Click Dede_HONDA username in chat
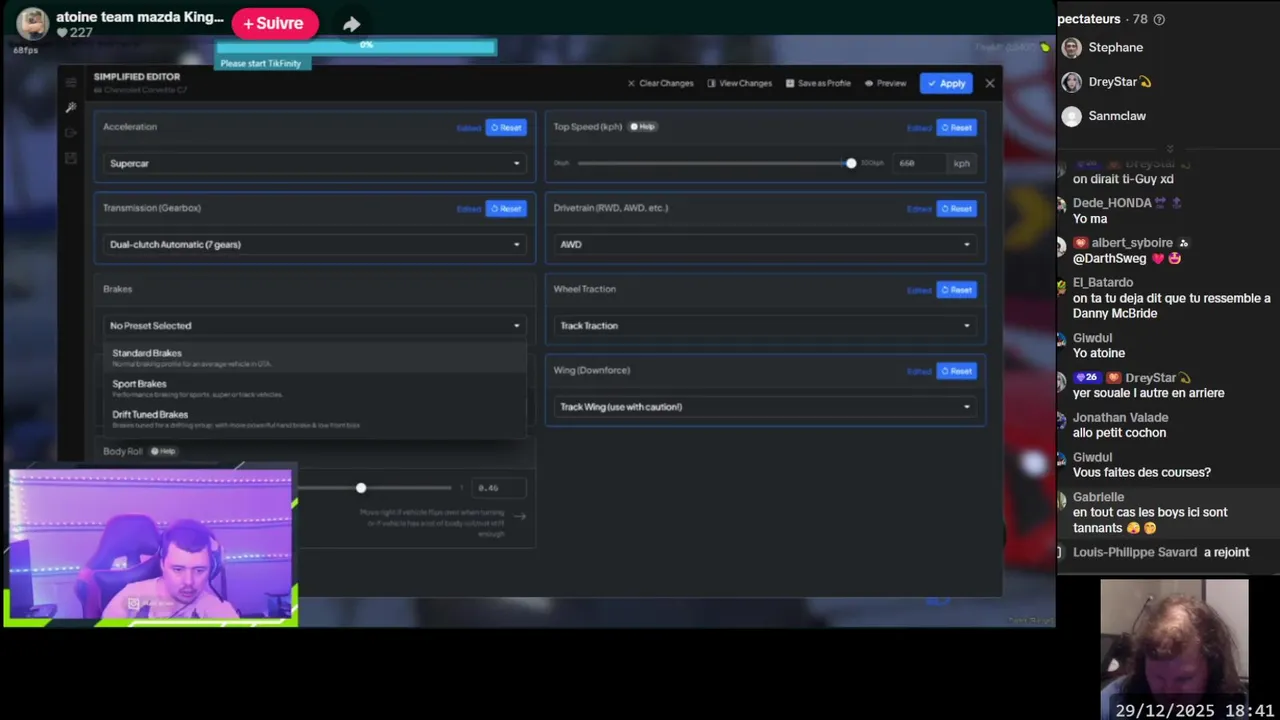 [x=1112, y=203]
